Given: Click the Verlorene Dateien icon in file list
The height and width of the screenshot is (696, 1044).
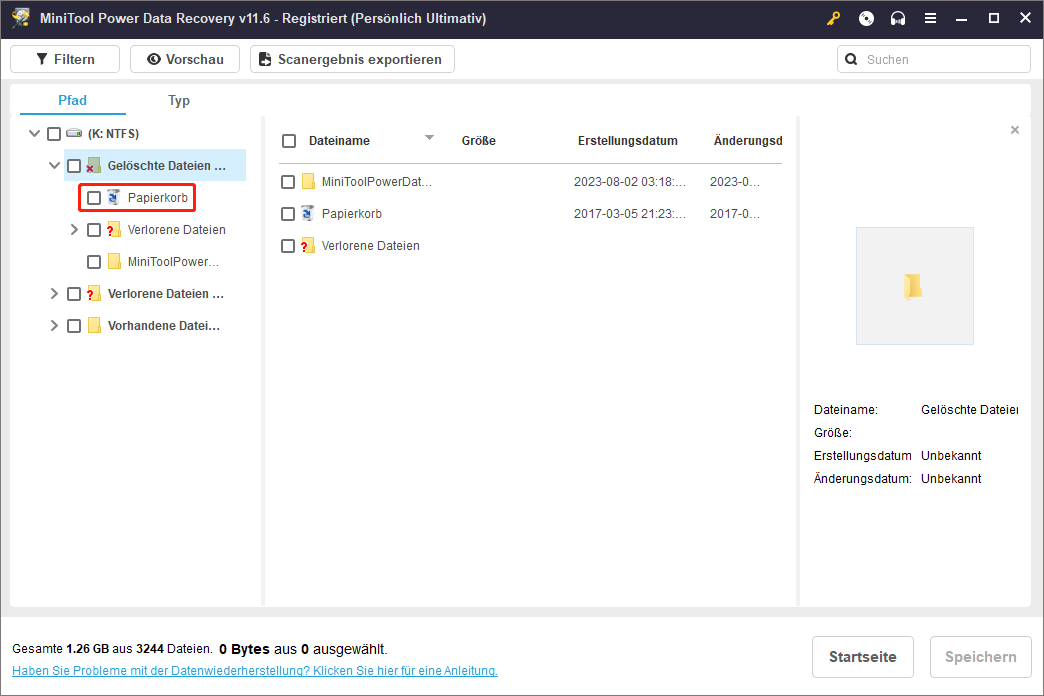Looking at the screenshot, I should tap(308, 246).
